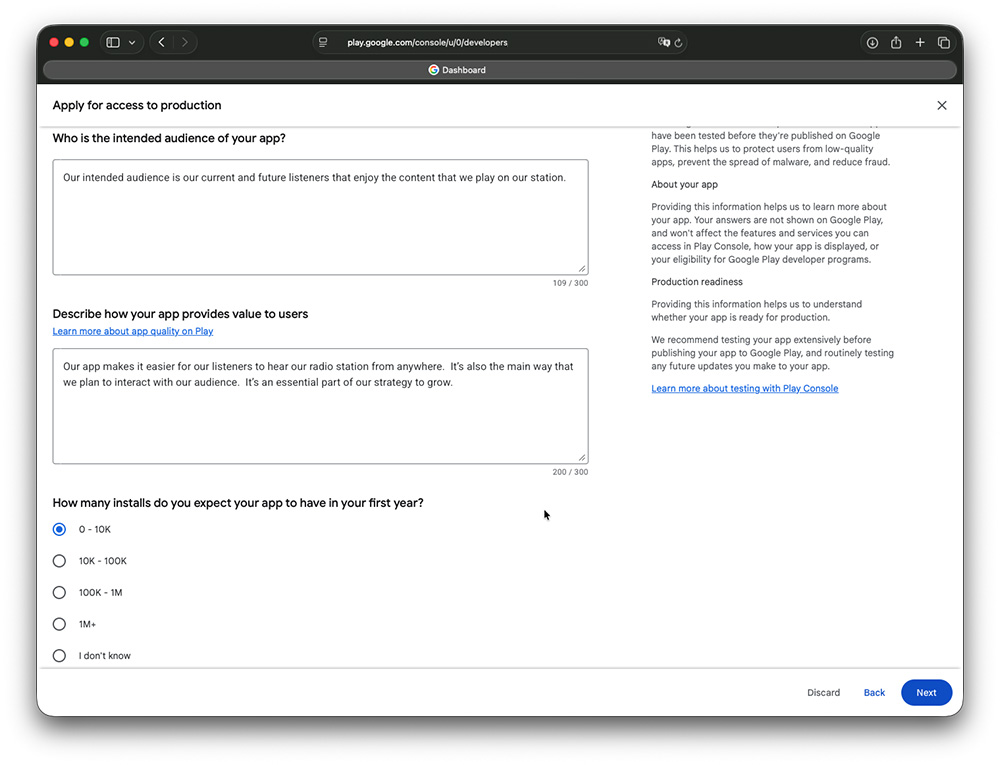
Task: Click the green fullscreen window button
Action: click(84, 42)
